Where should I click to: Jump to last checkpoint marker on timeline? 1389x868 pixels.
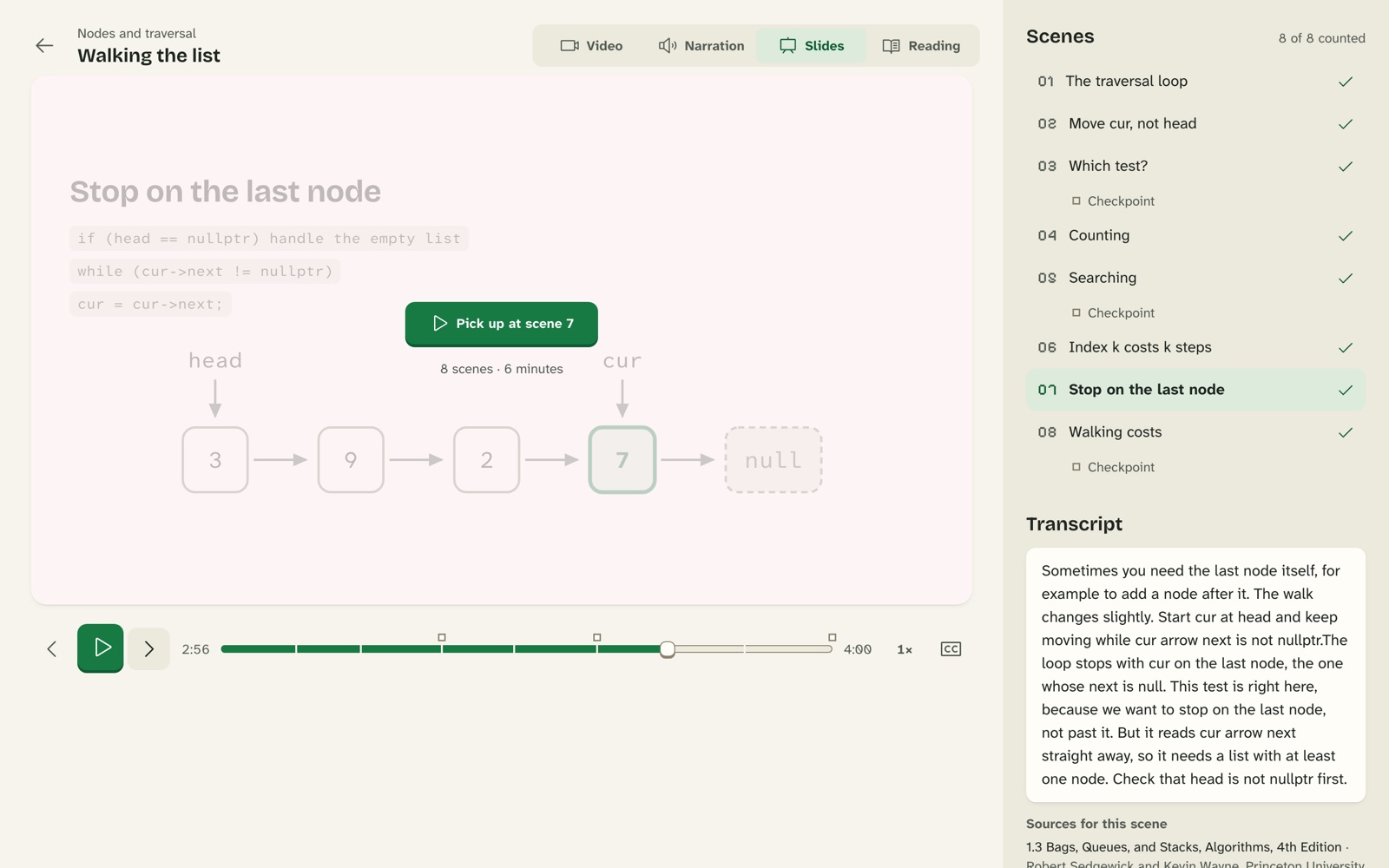(832, 637)
